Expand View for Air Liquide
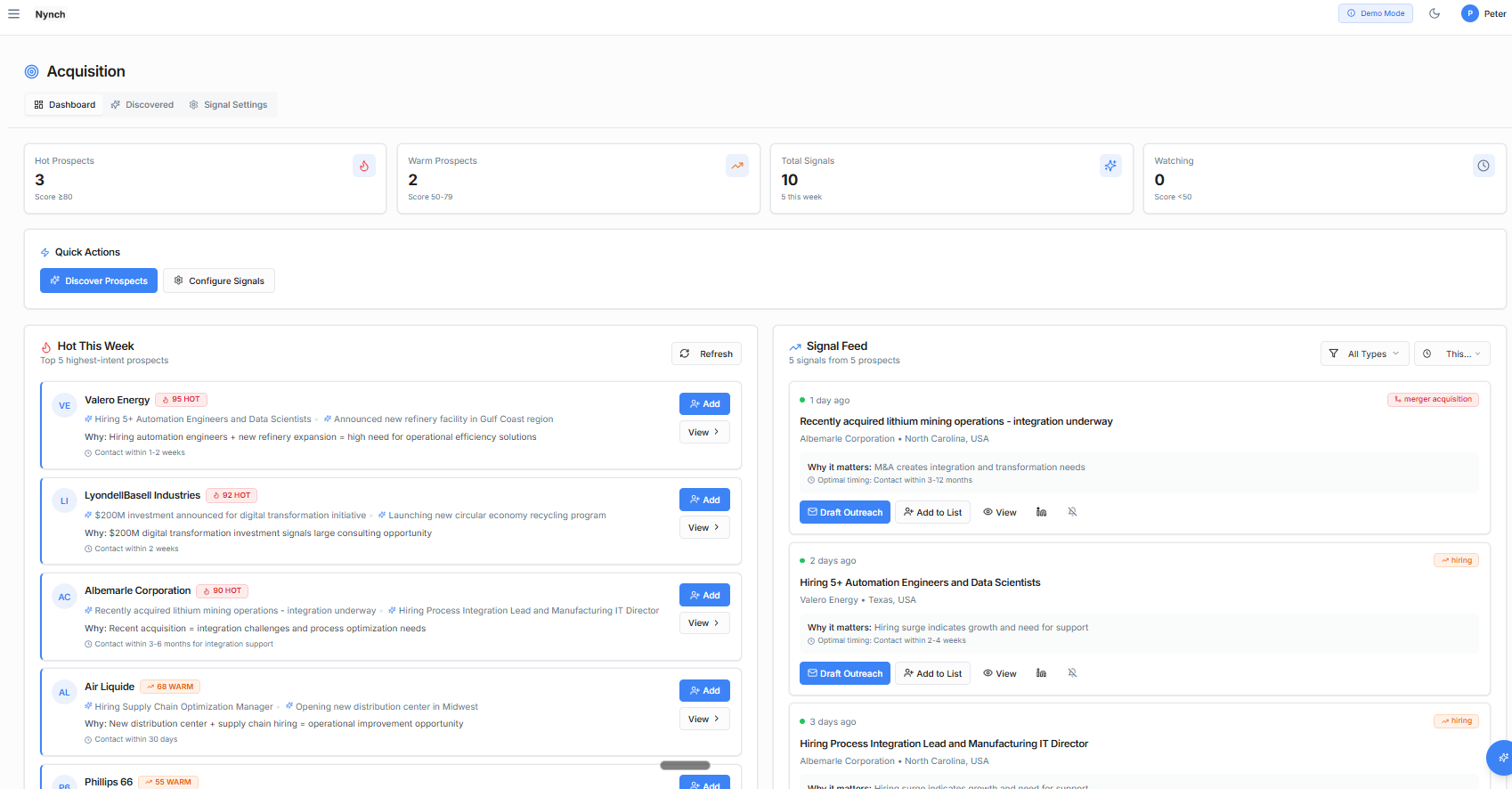 click(704, 719)
